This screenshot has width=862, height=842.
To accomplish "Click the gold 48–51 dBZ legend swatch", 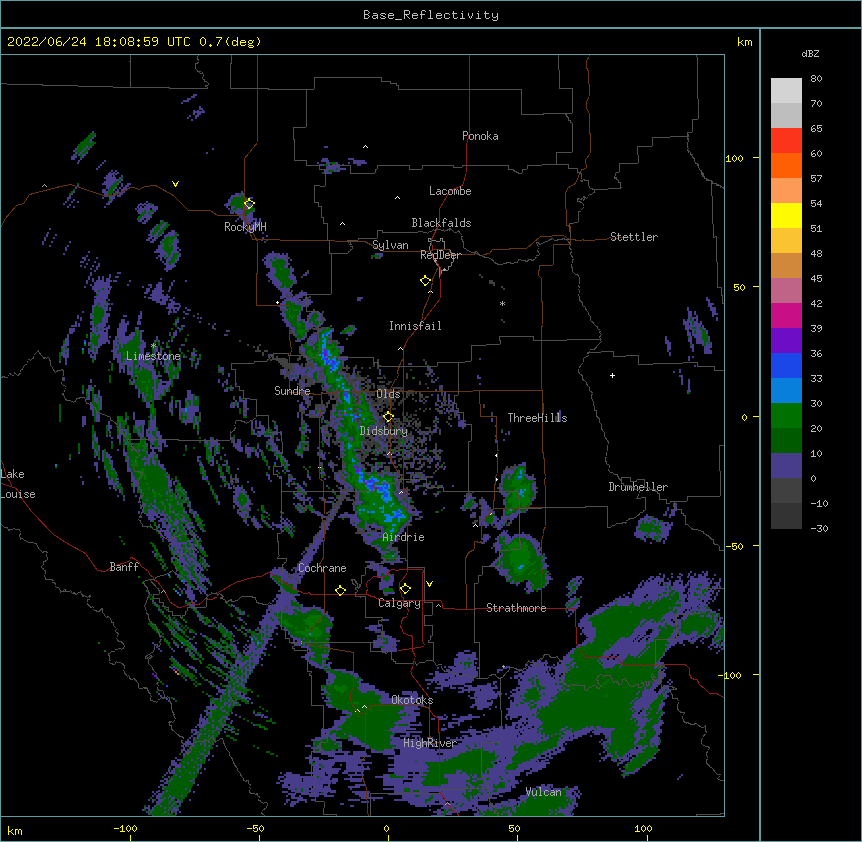I will [786, 241].
